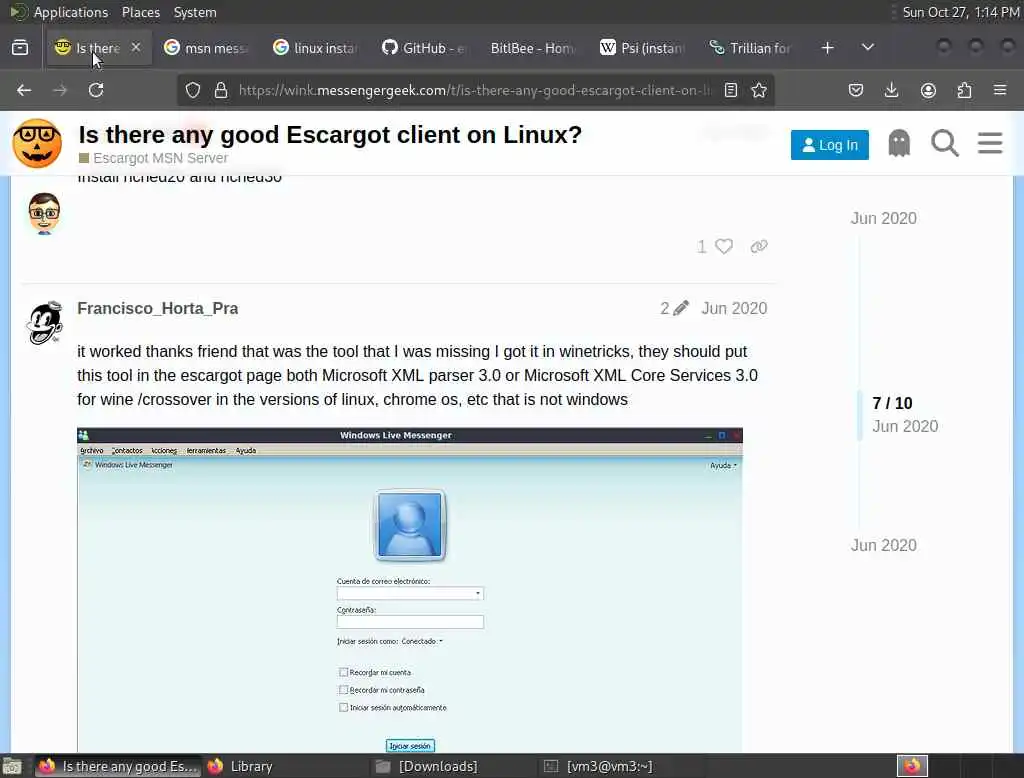
Task: Click glasses-wearing user avatar
Action: pyautogui.click(x=44, y=214)
